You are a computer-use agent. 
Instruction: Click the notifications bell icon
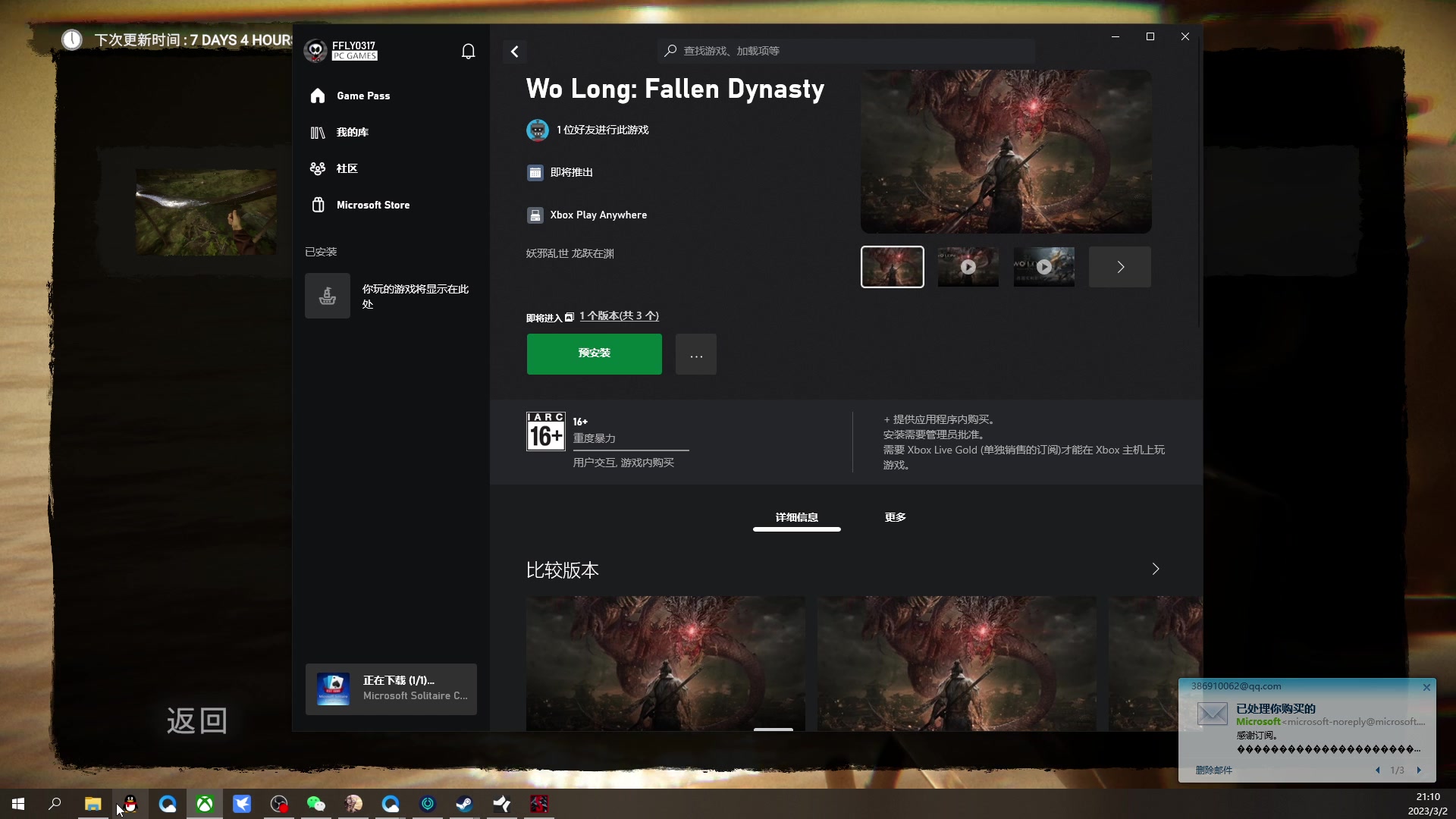point(469,51)
